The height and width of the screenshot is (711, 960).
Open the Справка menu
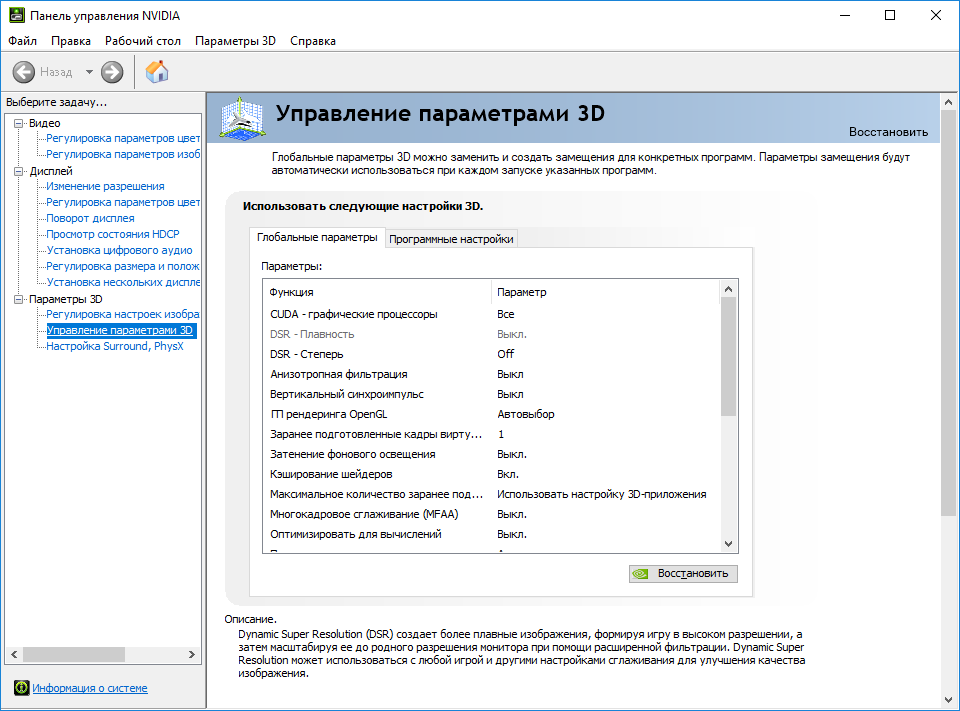pyautogui.click(x=313, y=41)
